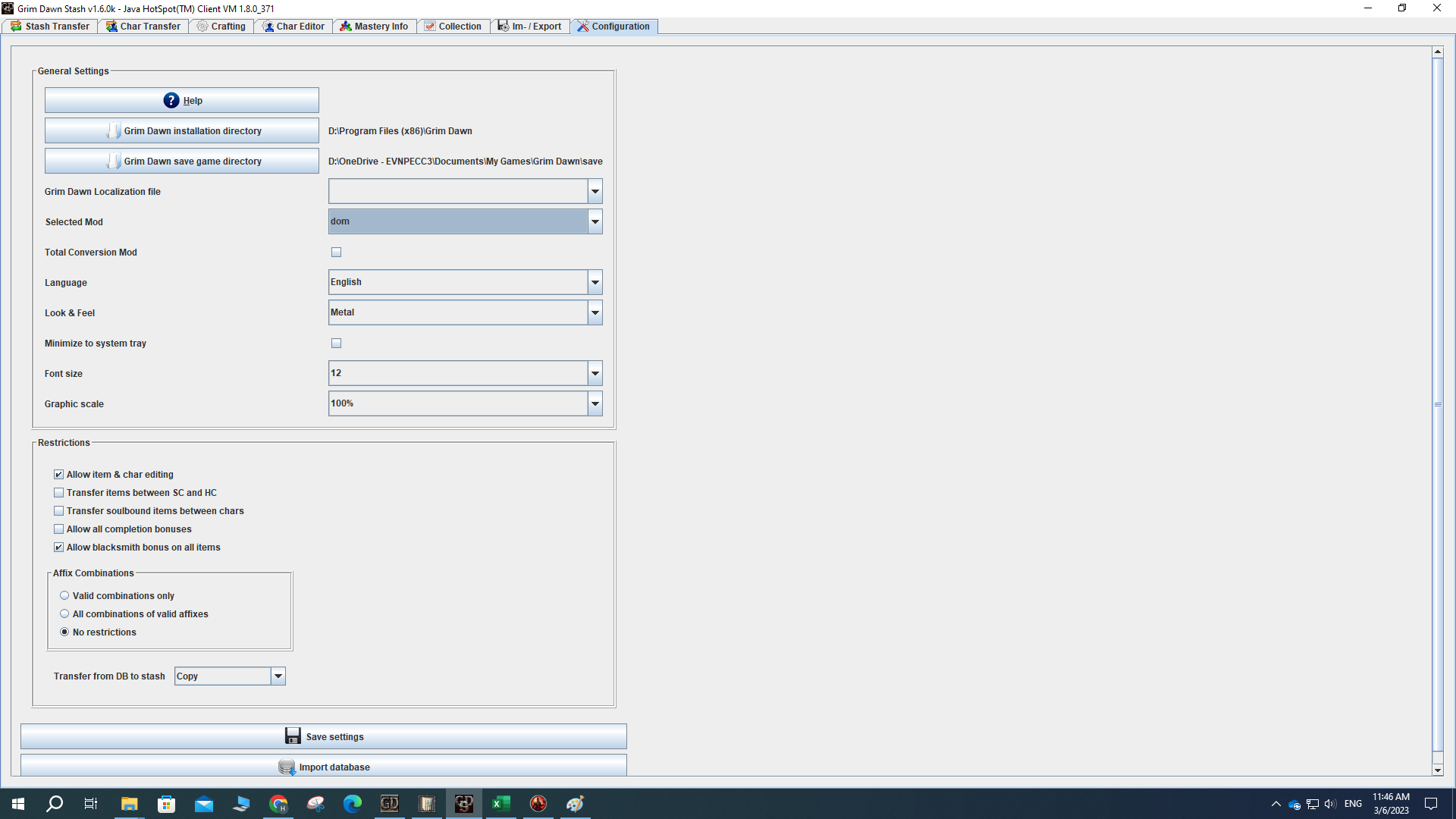This screenshot has height=819, width=1456.
Task: Switch to Google Chrome on the taskbar
Action: click(x=278, y=804)
